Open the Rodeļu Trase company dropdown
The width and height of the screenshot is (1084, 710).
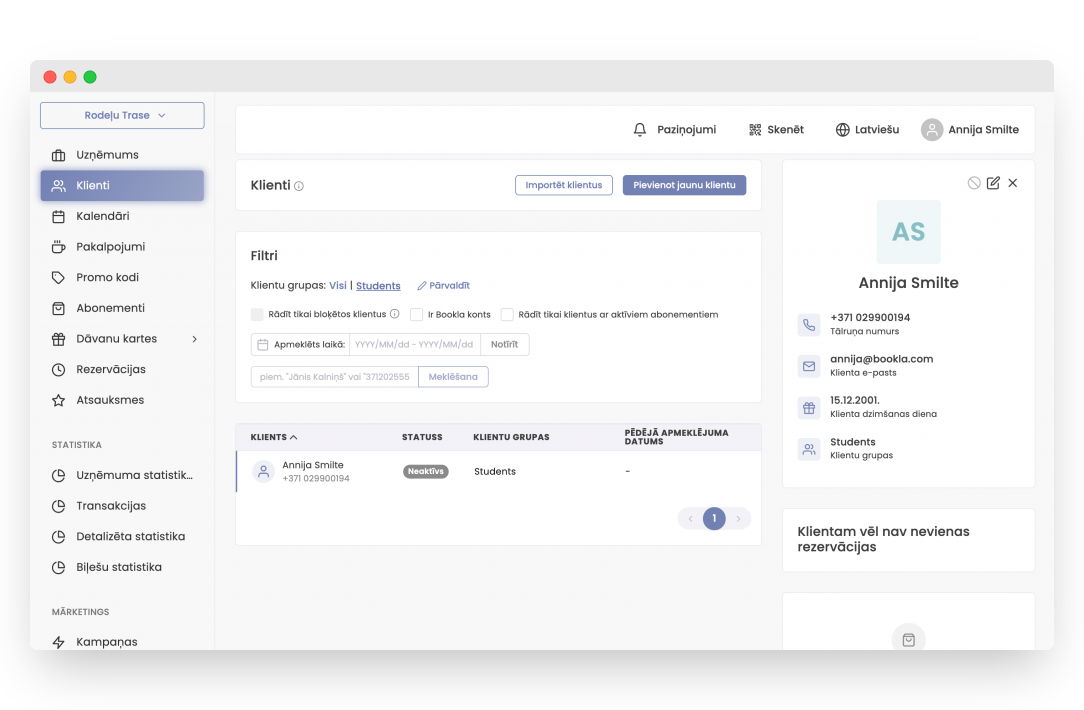point(122,116)
